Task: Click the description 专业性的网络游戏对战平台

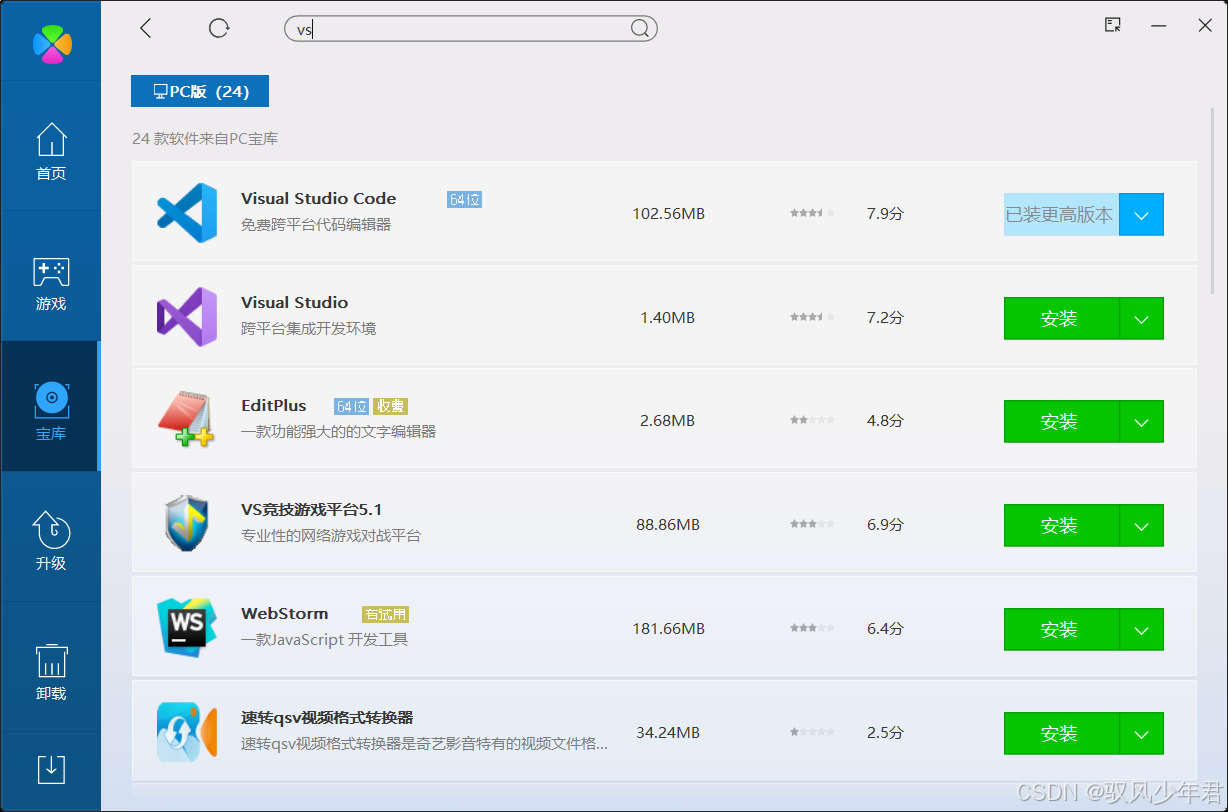Action: (x=331, y=536)
